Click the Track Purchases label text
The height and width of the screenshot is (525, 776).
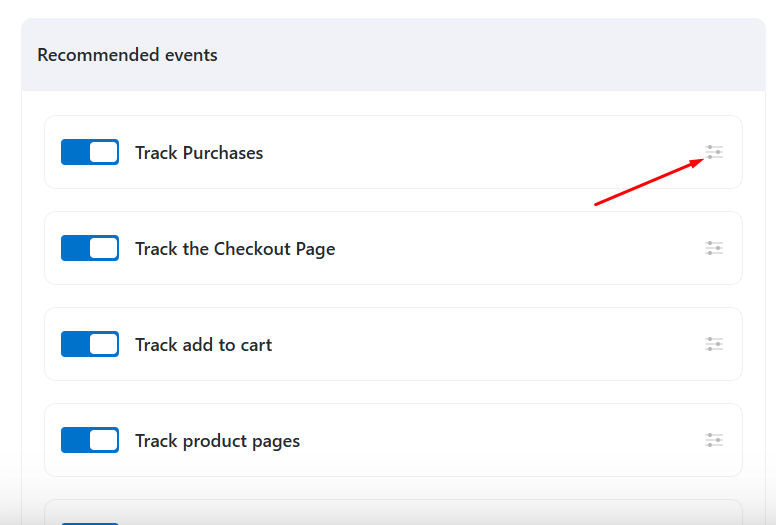(x=199, y=153)
